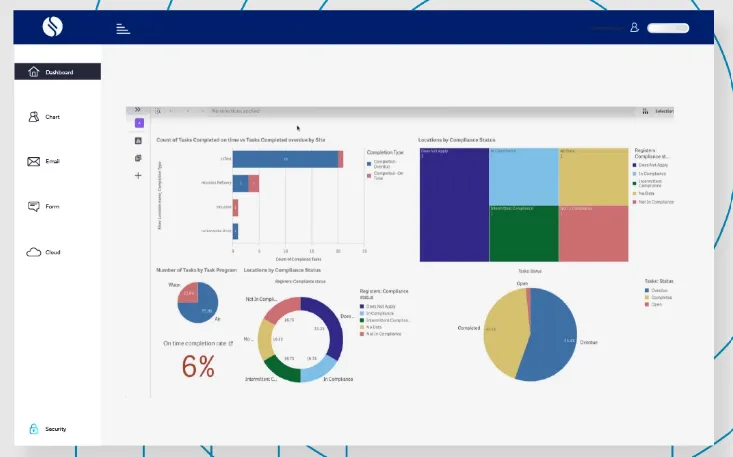Click the red slice of Task Program pie
Image resolution: width=733 pixels, height=457 pixels.
tap(188, 293)
